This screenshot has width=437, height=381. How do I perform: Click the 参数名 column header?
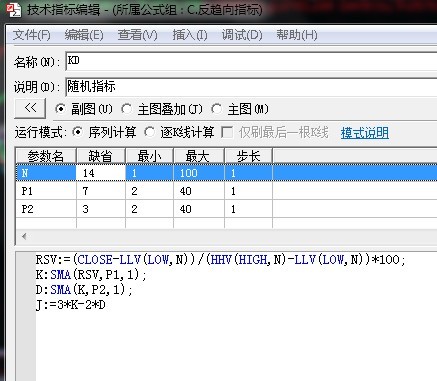(x=46, y=156)
